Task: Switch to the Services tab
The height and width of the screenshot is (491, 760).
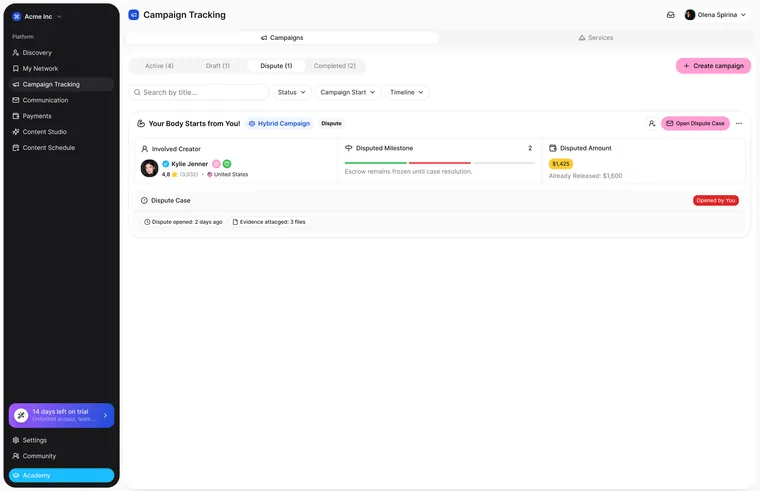Action: 596,38
